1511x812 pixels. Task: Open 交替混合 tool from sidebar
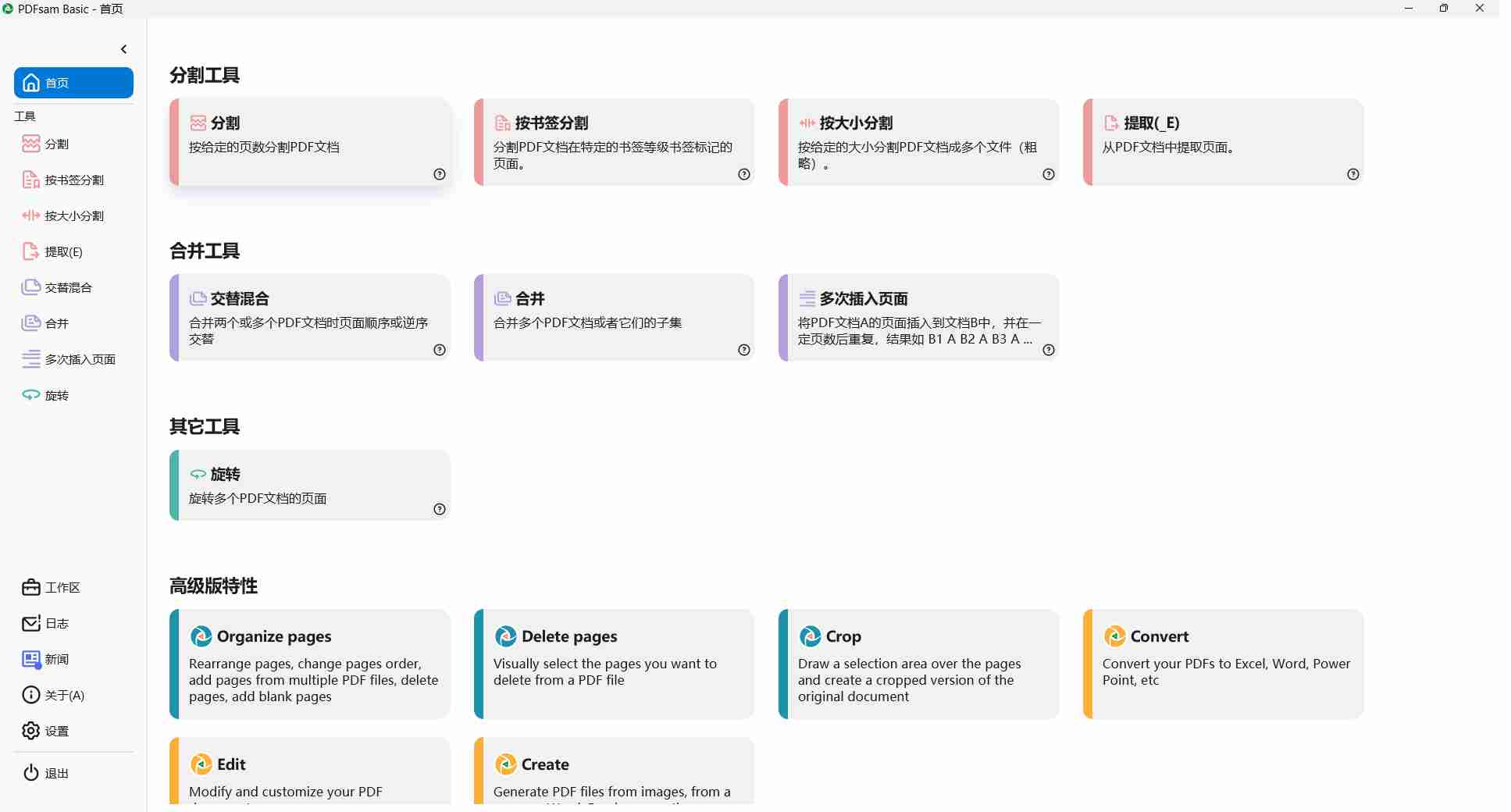(67, 288)
